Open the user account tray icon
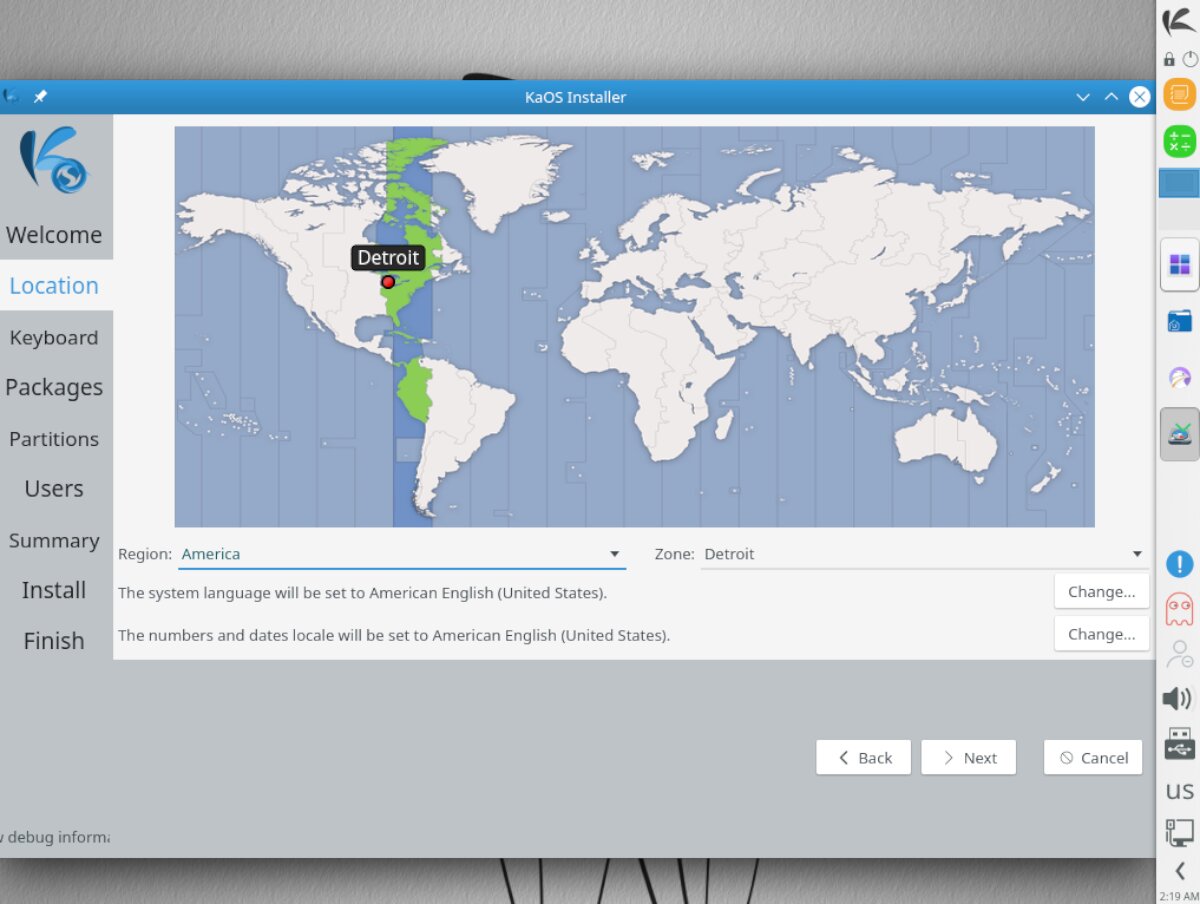The image size is (1200, 904). coord(1179,654)
